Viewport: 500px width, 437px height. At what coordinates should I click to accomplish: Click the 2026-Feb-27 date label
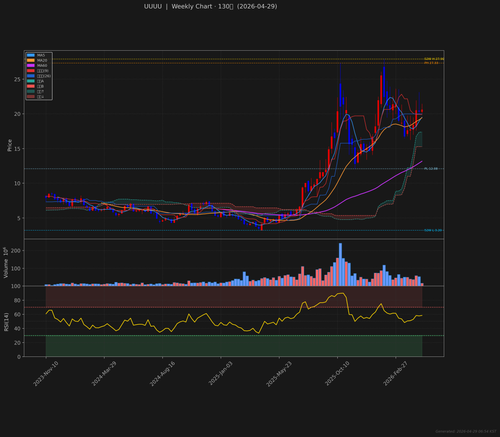(x=396, y=374)
